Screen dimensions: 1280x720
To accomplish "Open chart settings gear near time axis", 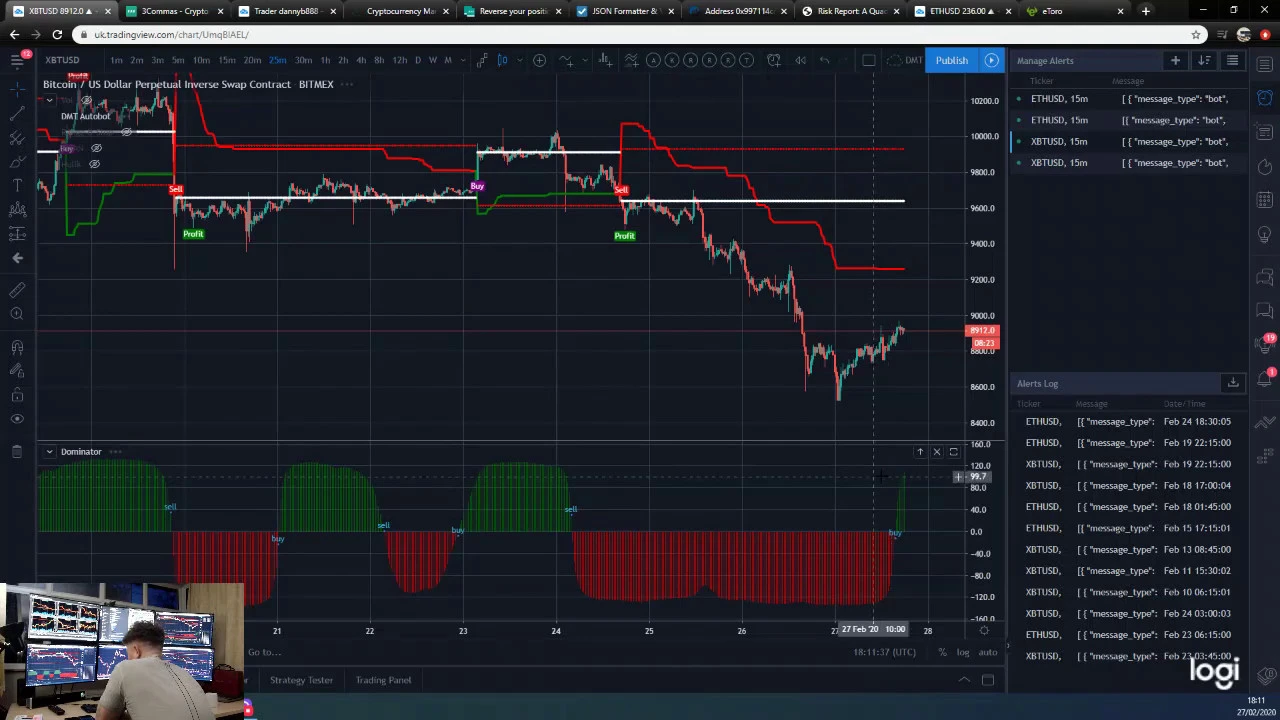I will [x=984, y=629].
